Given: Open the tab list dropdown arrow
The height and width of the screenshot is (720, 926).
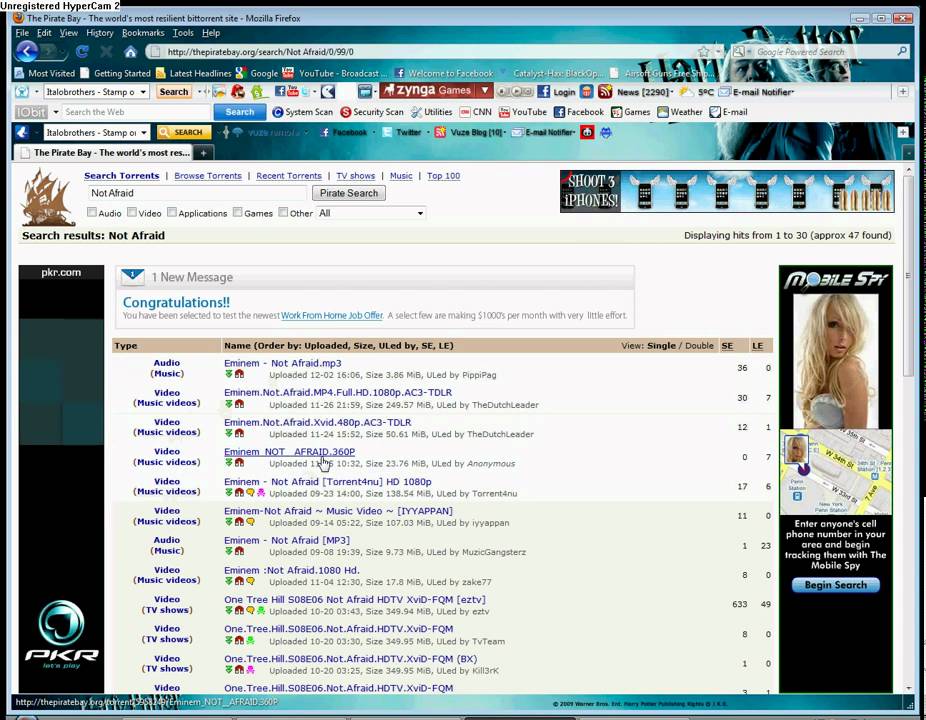Looking at the screenshot, I should coord(908,153).
